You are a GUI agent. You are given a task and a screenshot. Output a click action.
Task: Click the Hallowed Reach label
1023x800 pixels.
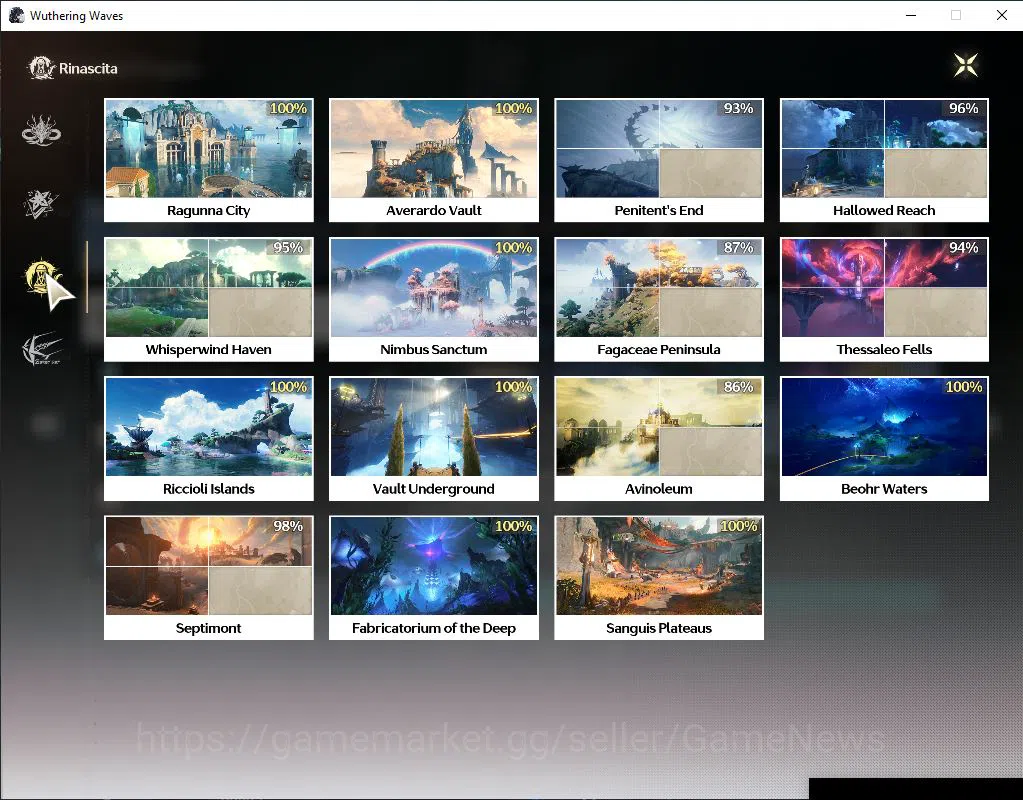click(884, 210)
